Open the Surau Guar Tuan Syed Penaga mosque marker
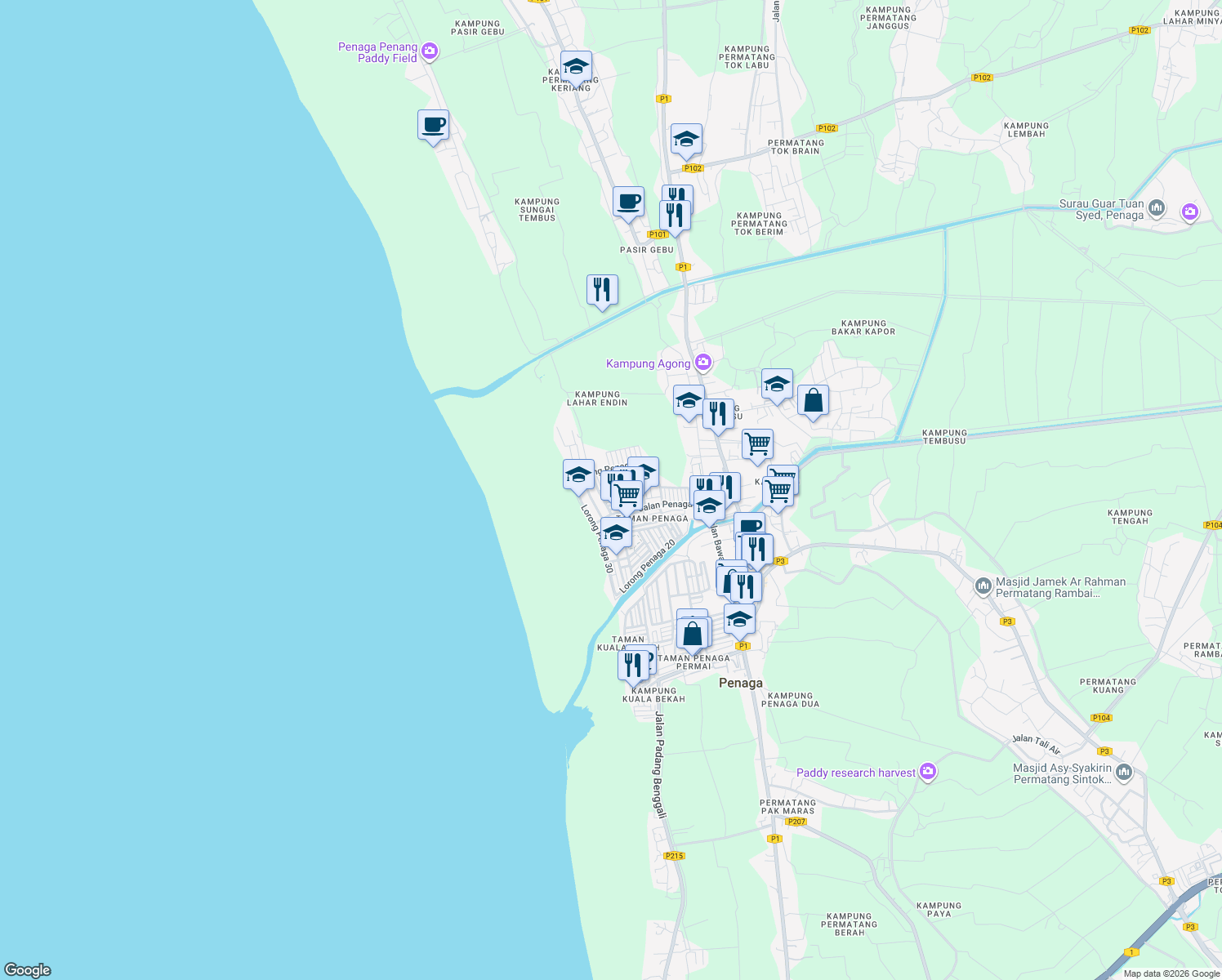The image size is (1222, 980). [1157, 208]
